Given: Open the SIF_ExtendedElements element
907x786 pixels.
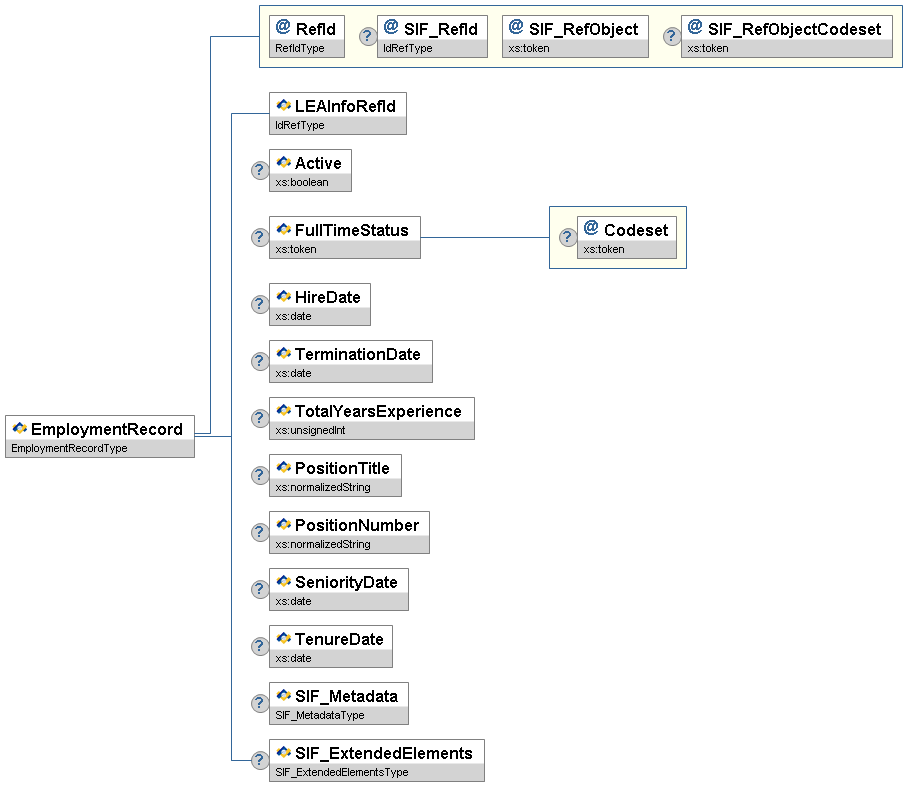Looking at the screenshot, I should click(377, 760).
